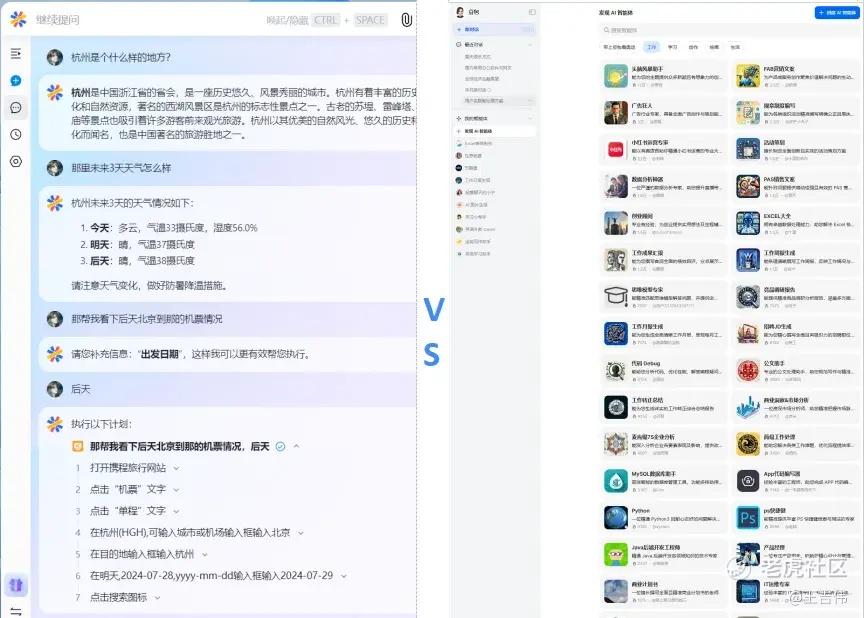The height and width of the screenshot is (618, 864).
Task: Open the 商业计划书 agent card
Action: (x=663, y=591)
